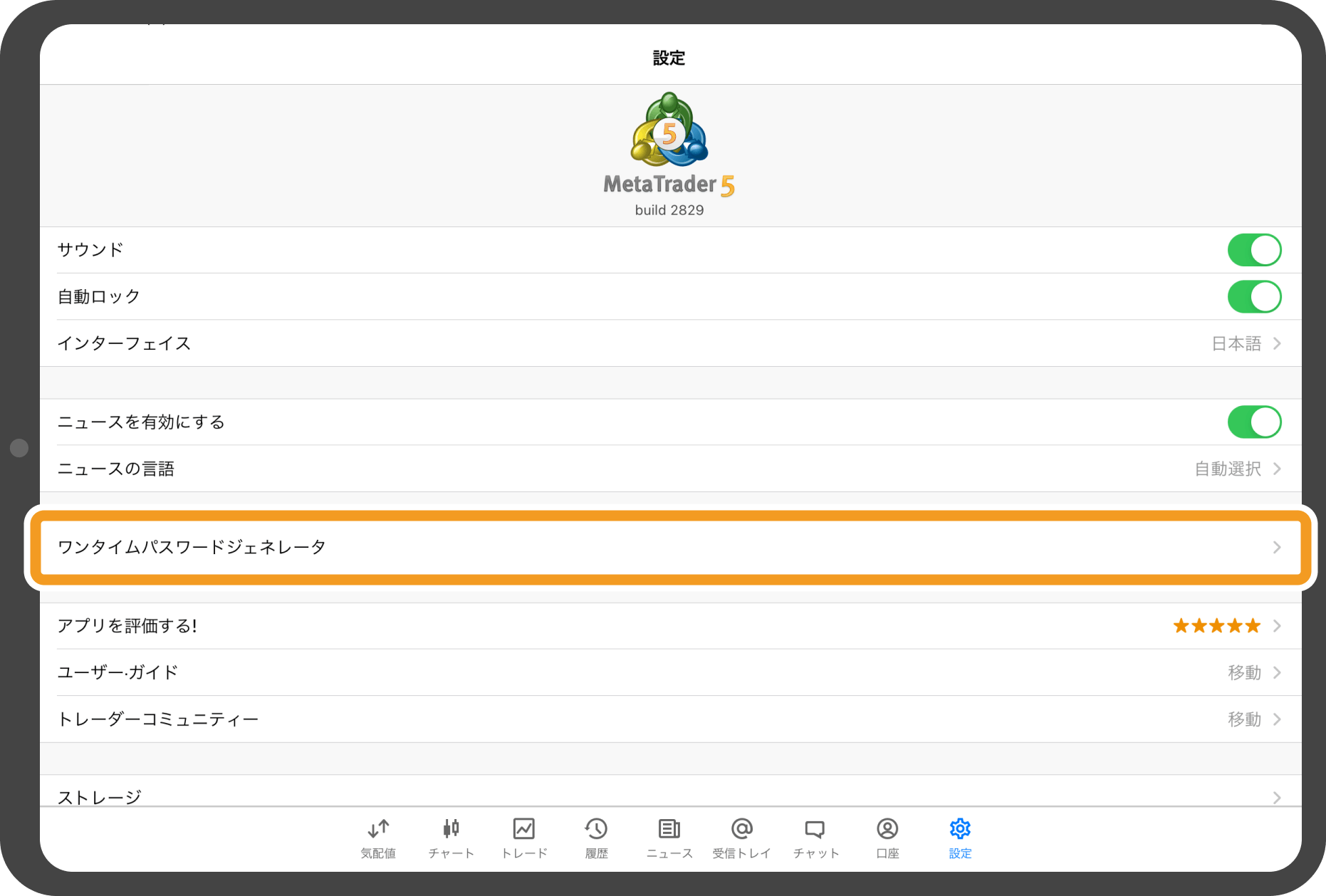Open ユーザー·ガイド chevron

click(1277, 672)
